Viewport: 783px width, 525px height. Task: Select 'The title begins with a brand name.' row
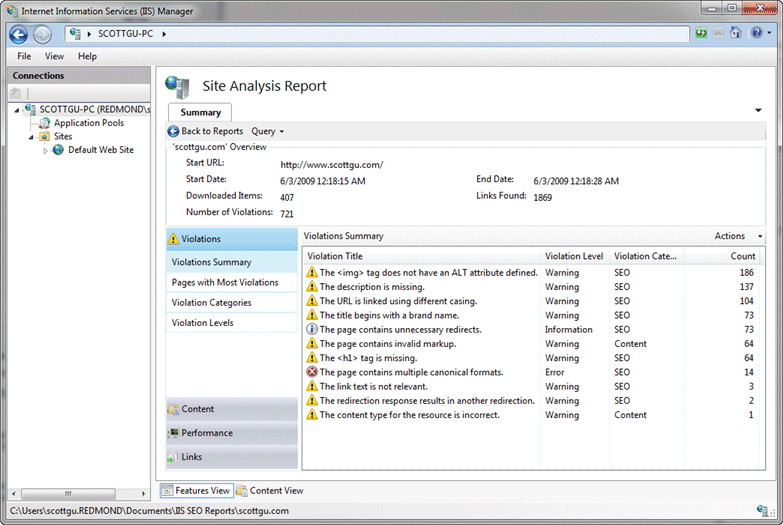(x=531, y=315)
